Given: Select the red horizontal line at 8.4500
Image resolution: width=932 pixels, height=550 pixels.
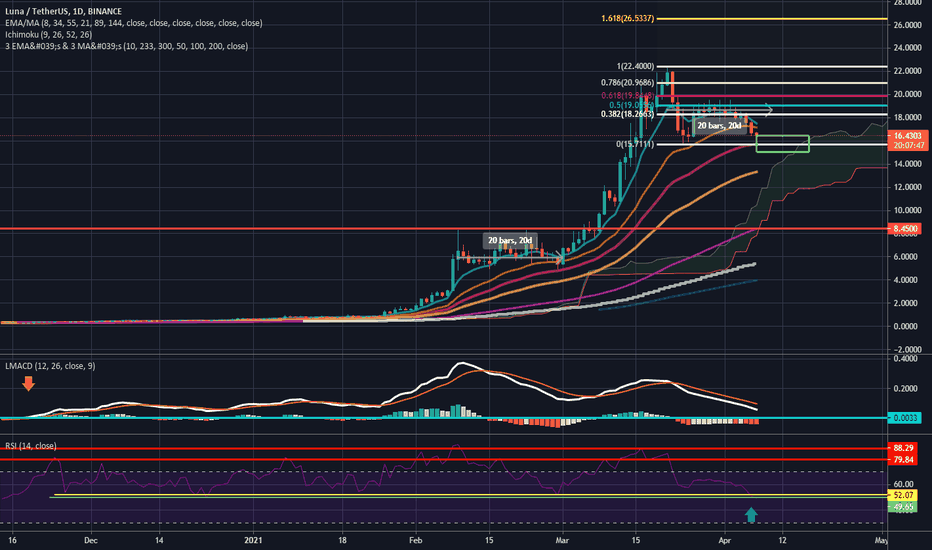Looking at the screenshot, I should [x=443, y=229].
